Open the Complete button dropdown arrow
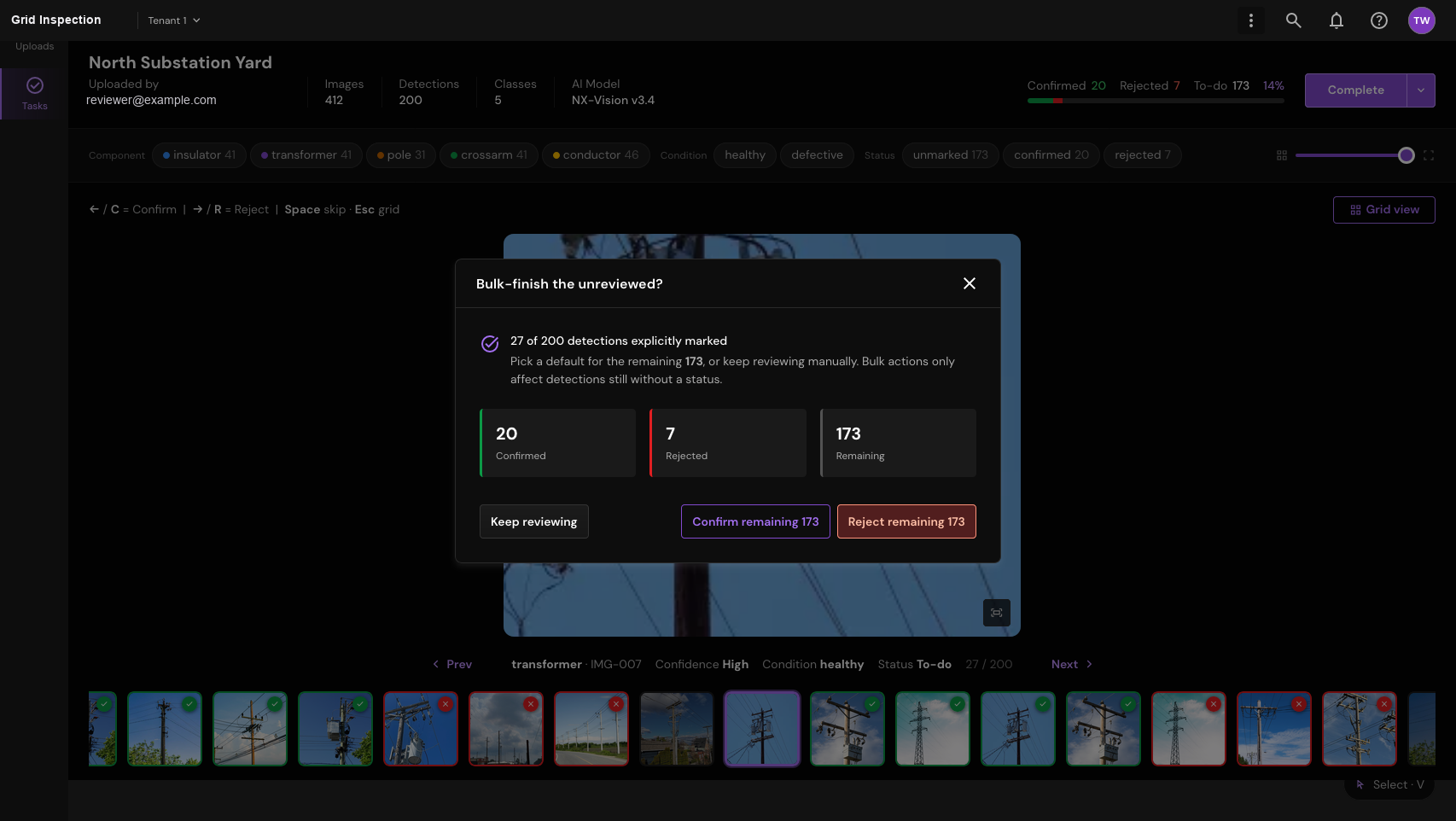The height and width of the screenshot is (821, 1456). 1421,90
